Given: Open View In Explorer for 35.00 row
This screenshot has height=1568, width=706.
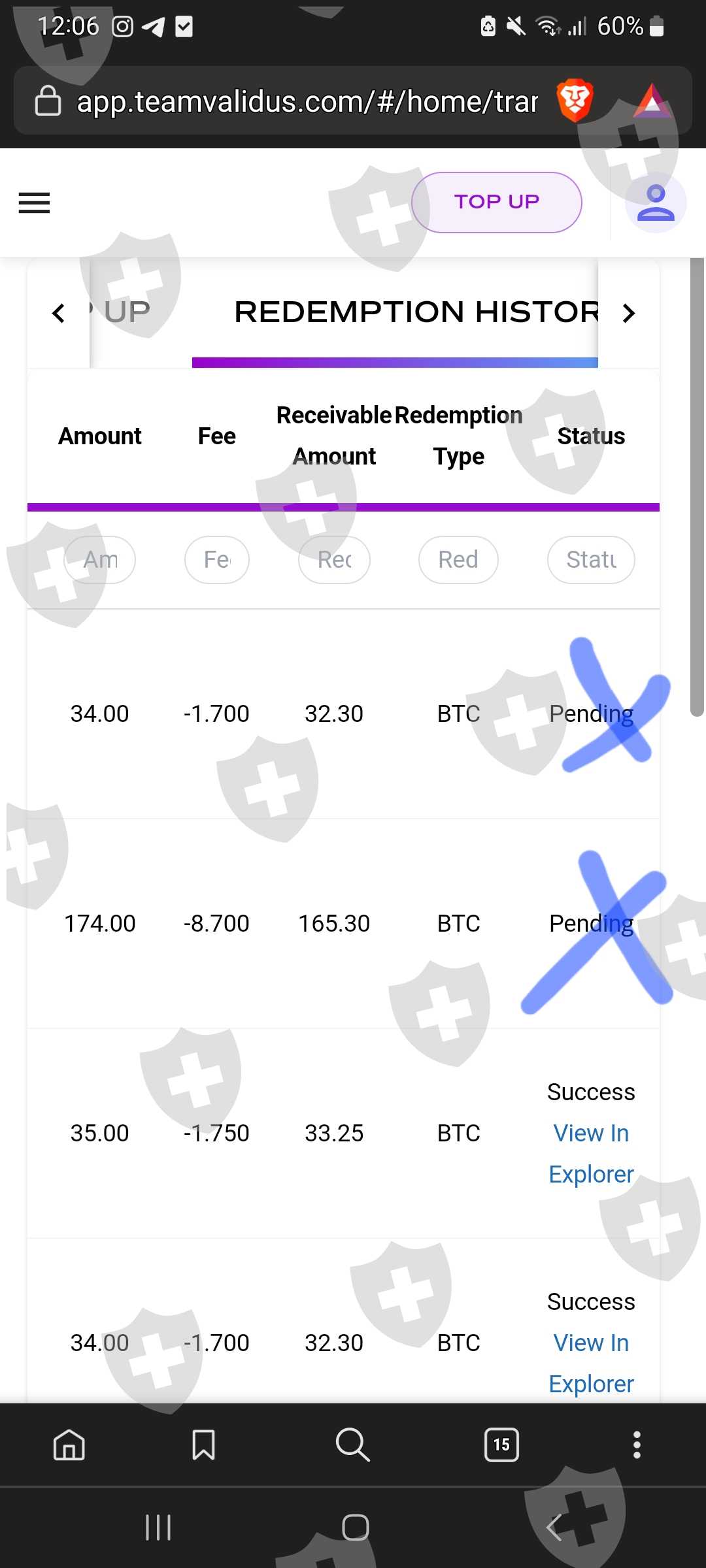Looking at the screenshot, I should [x=591, y=1153].
